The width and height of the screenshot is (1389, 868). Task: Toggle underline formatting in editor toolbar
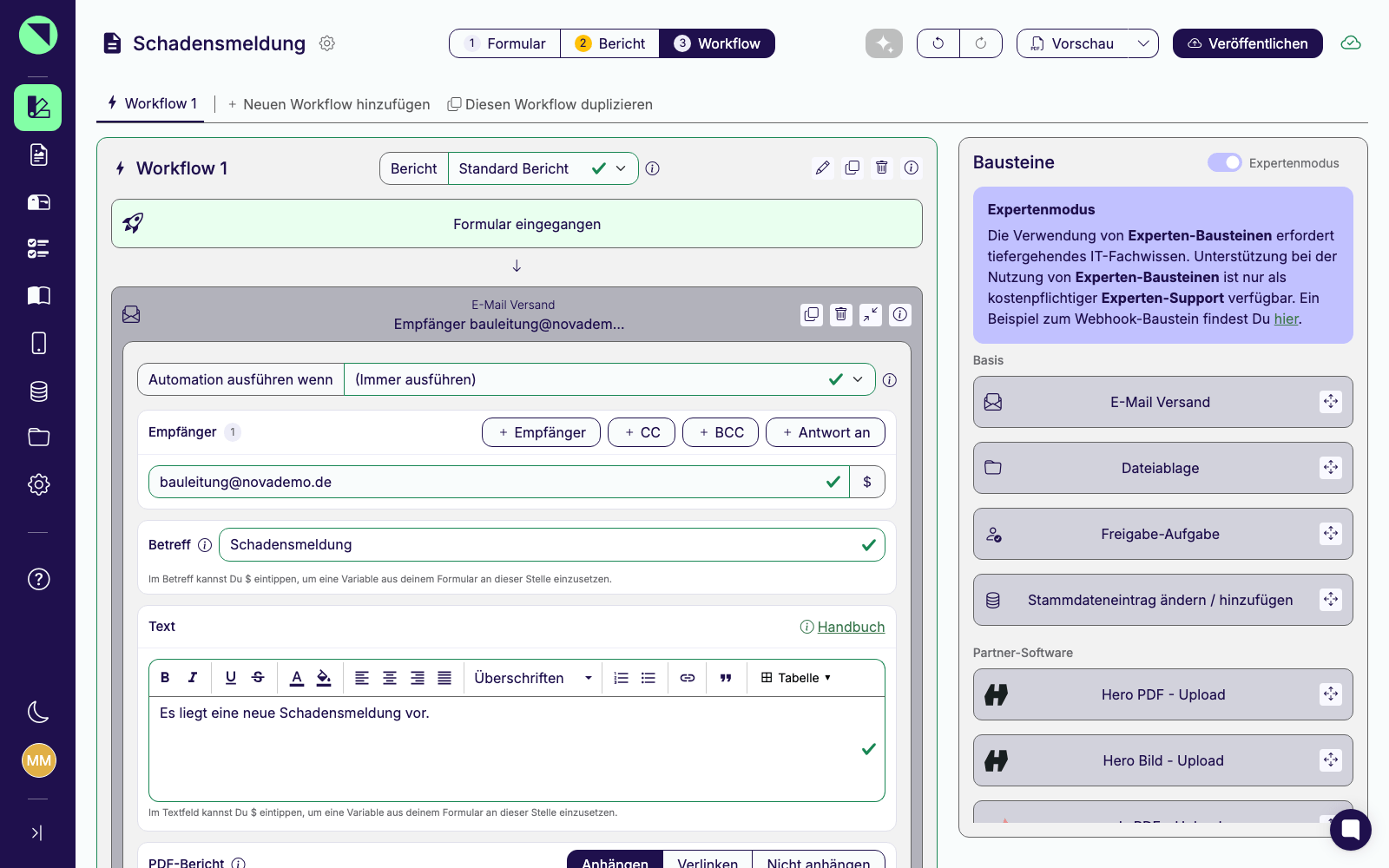[x=231, y=678]
